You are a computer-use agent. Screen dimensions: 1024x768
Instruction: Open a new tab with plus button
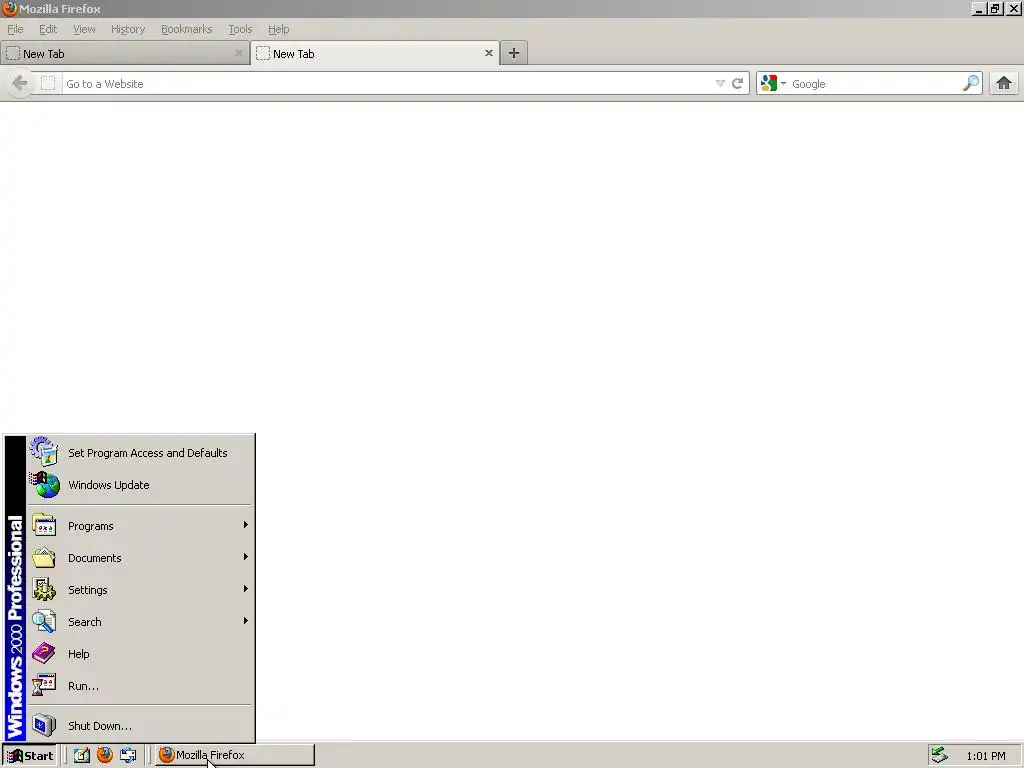pyautogui.click(x=514, y=54)
